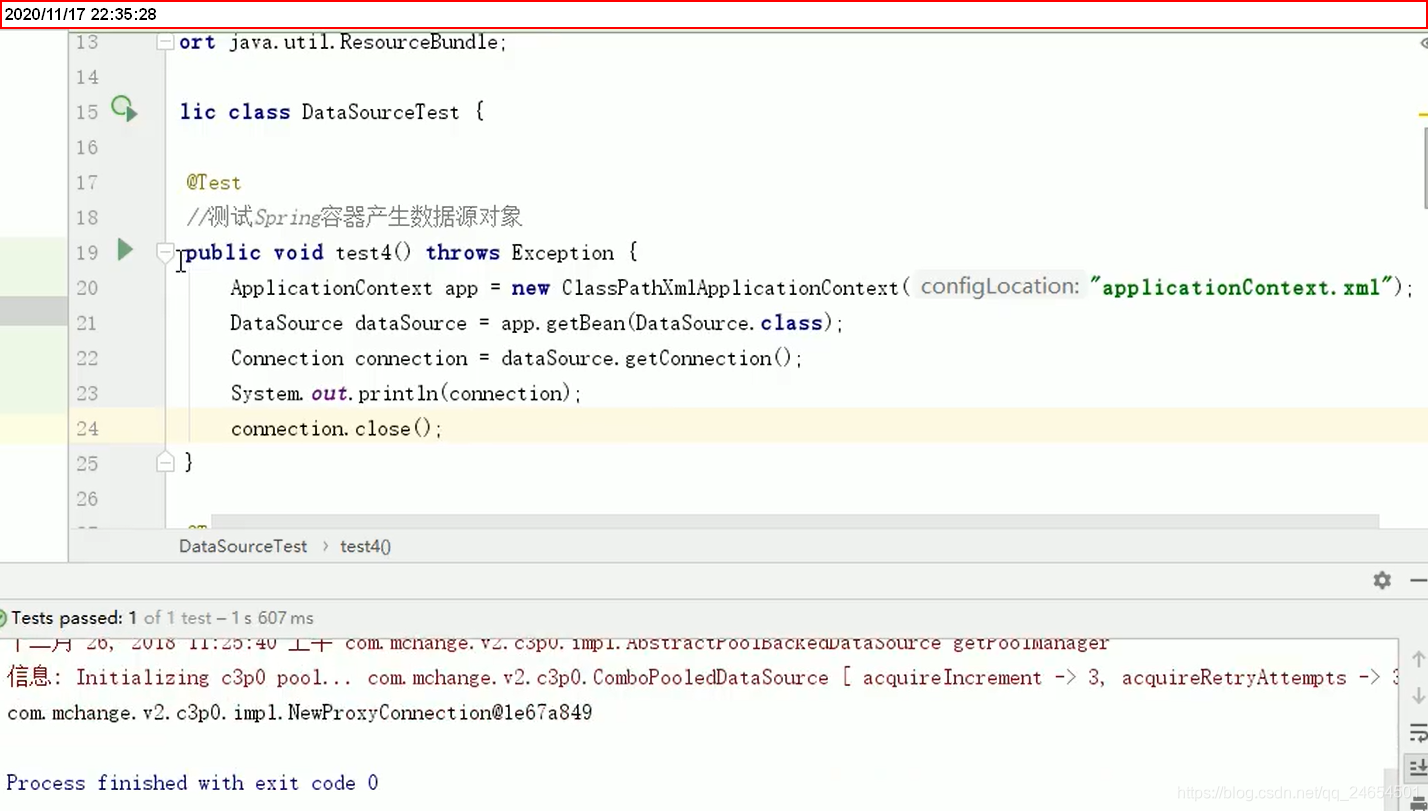Click dataSource.getConnection() in line 22
This screenshot has width=1428, height=811.
(x=646, y=358)
